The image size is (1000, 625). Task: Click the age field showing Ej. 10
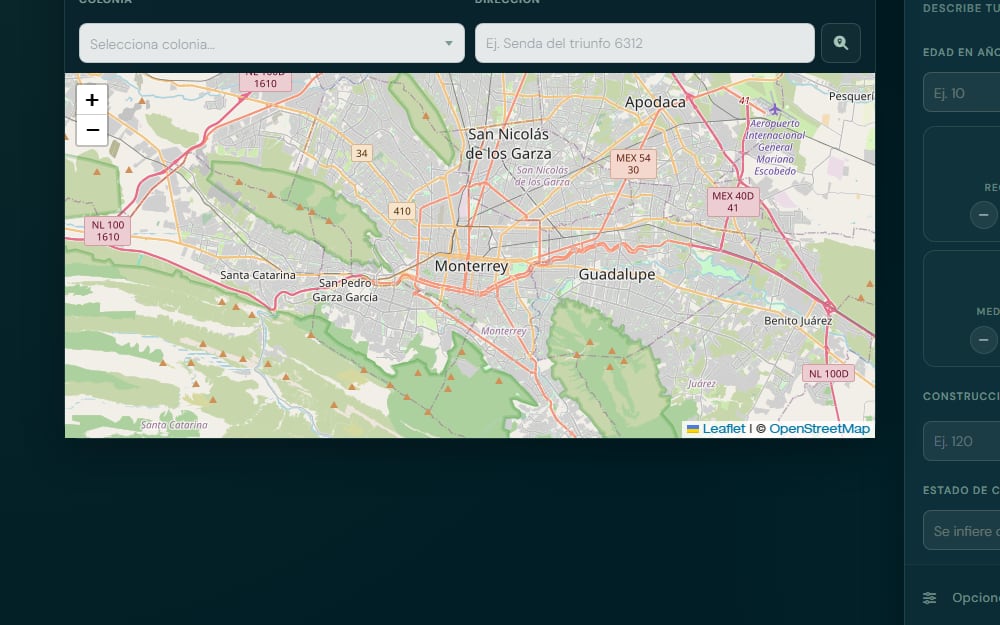click(x=961, y=93)
